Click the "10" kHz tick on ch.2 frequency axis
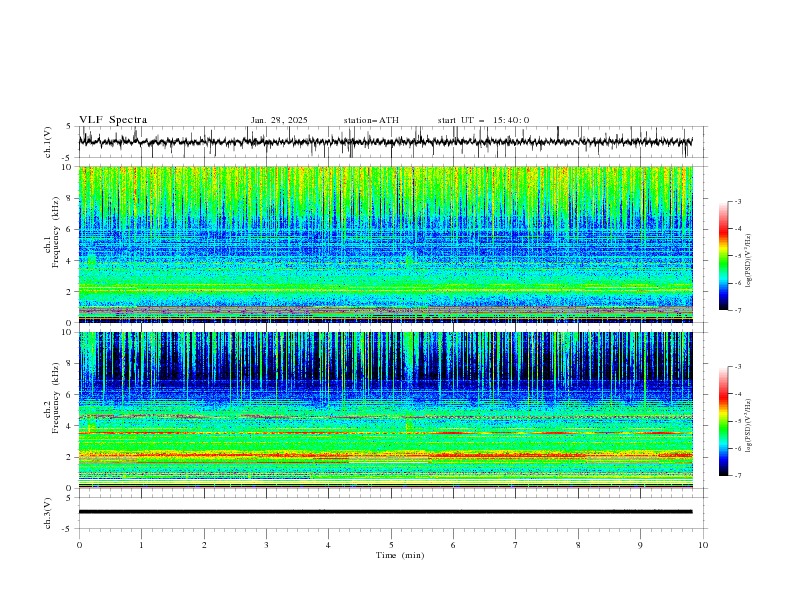Image resolution: width=792 pixels, height=612 pixels. point(69,332)
